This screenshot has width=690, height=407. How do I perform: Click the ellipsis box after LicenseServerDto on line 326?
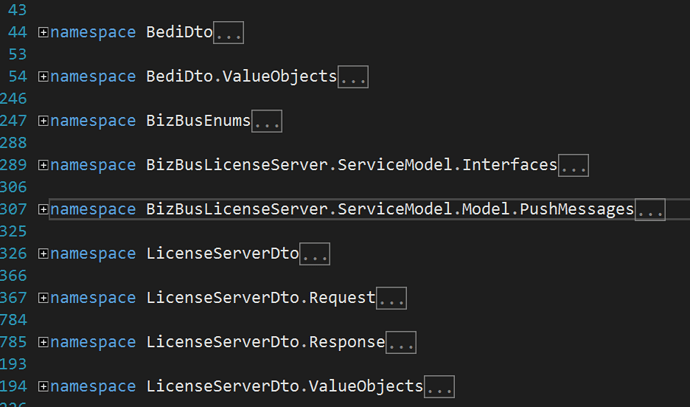(315, 254)
